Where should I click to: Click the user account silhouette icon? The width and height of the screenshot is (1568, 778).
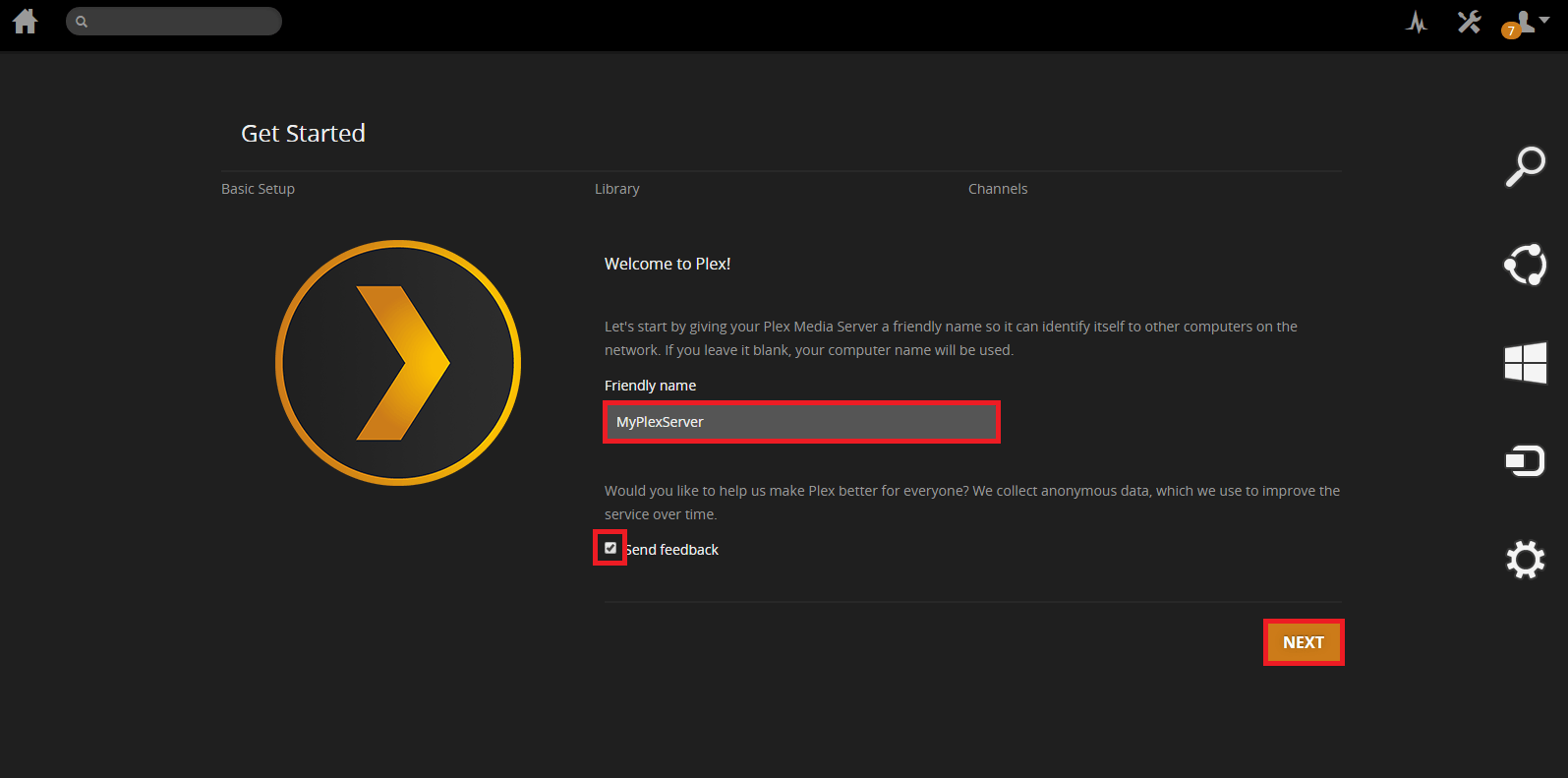pos(1525,21)
